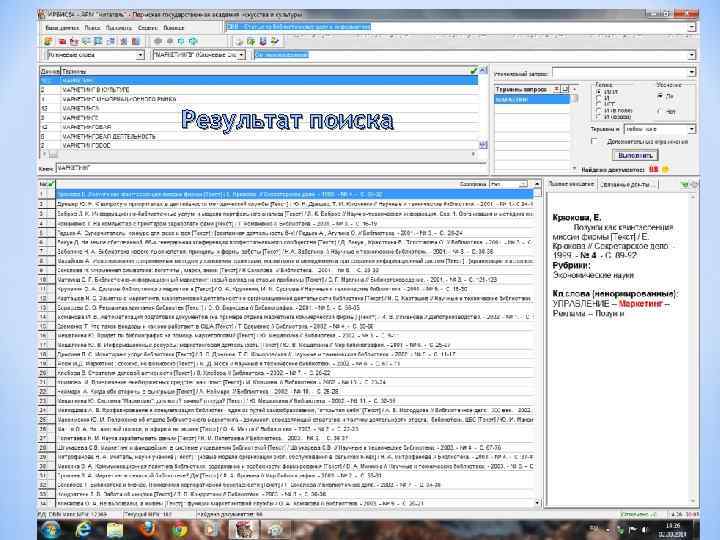Open Firefox from taskbar
Screen dimensions: 720x540
[x=148, y=530]
